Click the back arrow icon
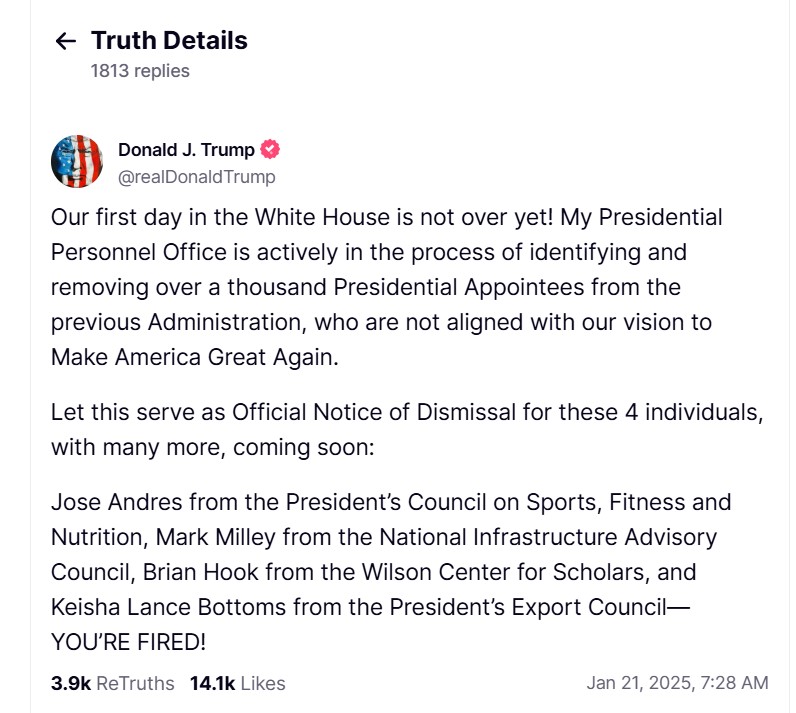Image resolution: width=796 pixels, height=713 pixels. tap(66, 41)
